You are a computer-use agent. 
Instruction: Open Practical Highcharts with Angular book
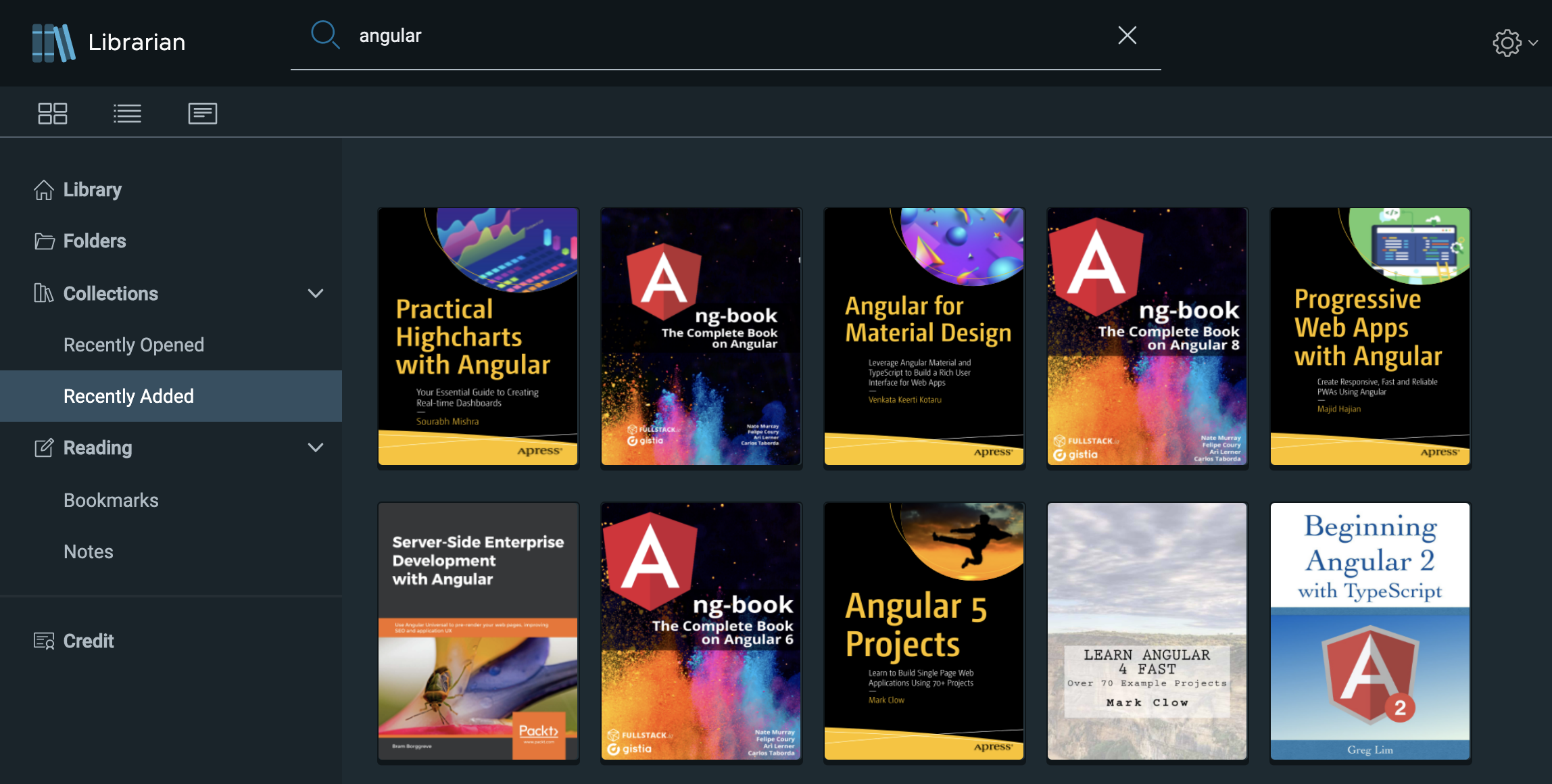478,336
